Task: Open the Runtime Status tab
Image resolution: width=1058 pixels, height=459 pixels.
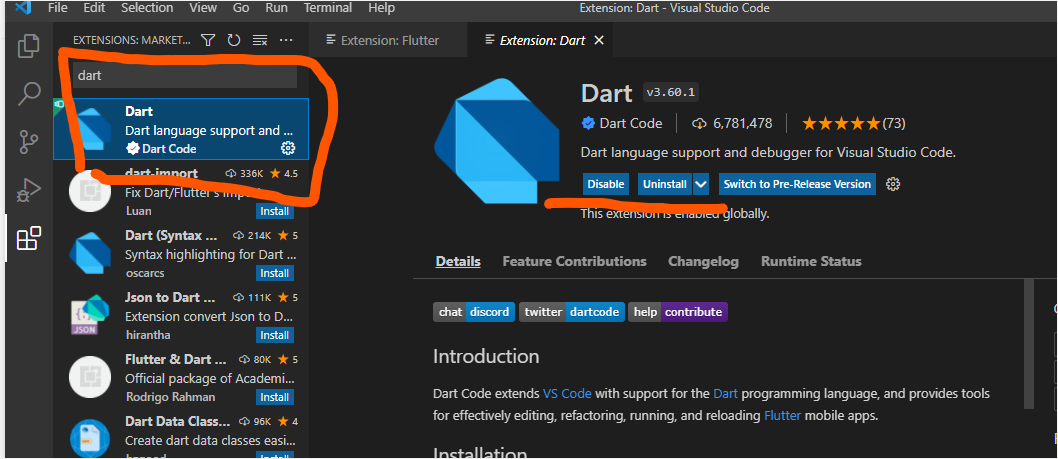Action: point(811,261)
